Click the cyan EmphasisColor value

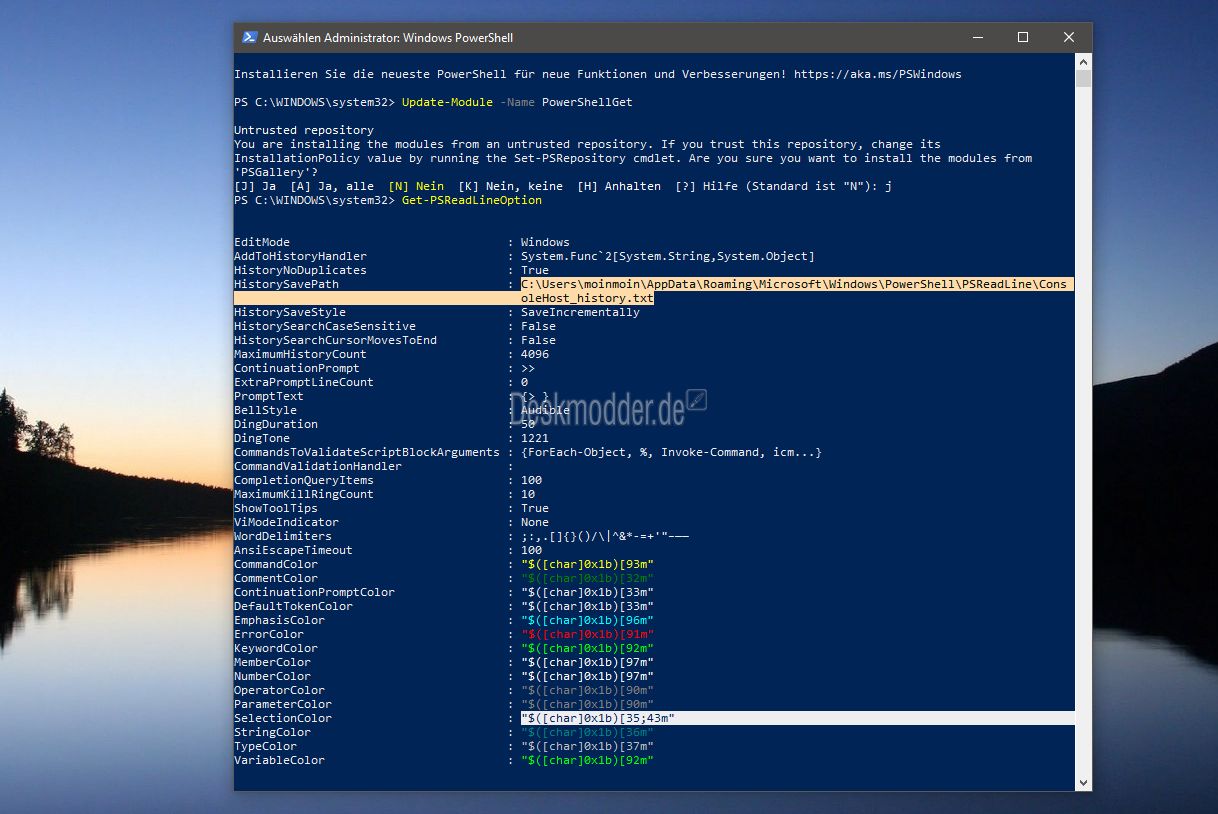coord(587,620)
